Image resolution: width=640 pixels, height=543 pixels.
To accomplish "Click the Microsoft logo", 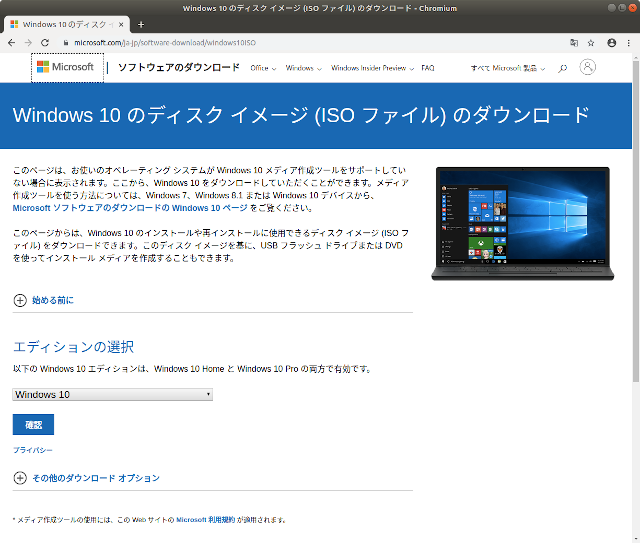I will tap(65, 67).
